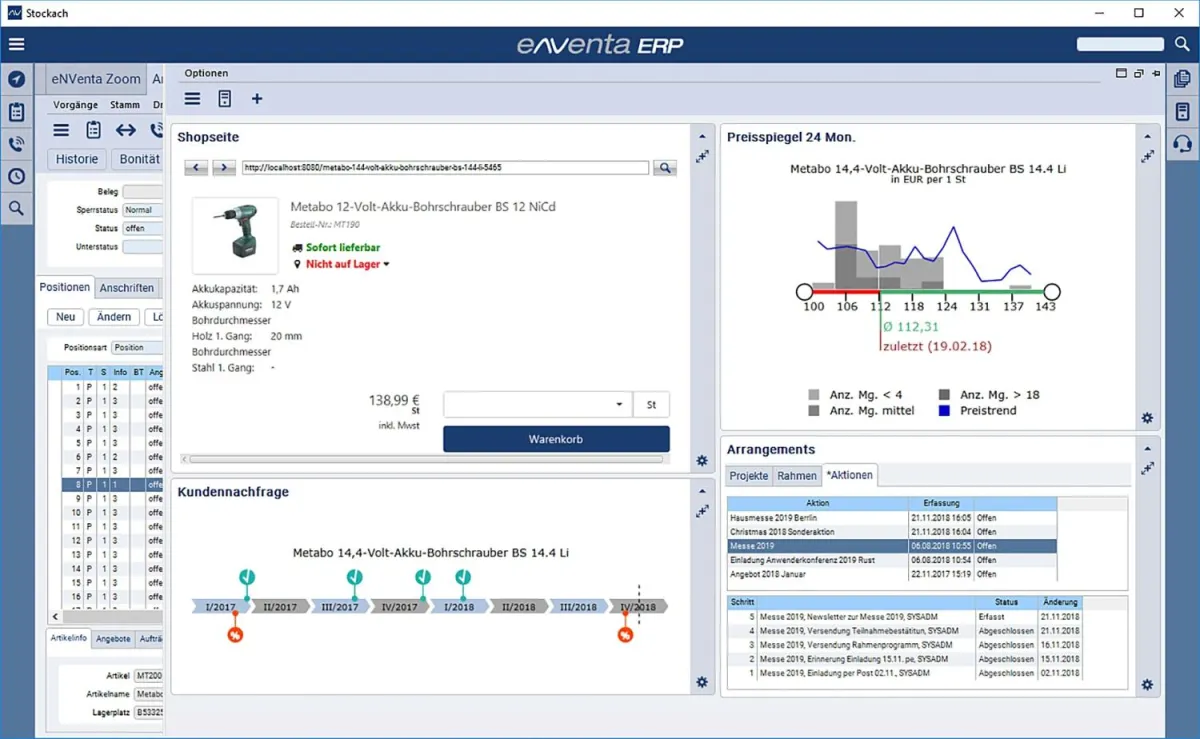Click the Shopseite URL address field
This screenshot has width=1200, height=739.
point(445,168)
